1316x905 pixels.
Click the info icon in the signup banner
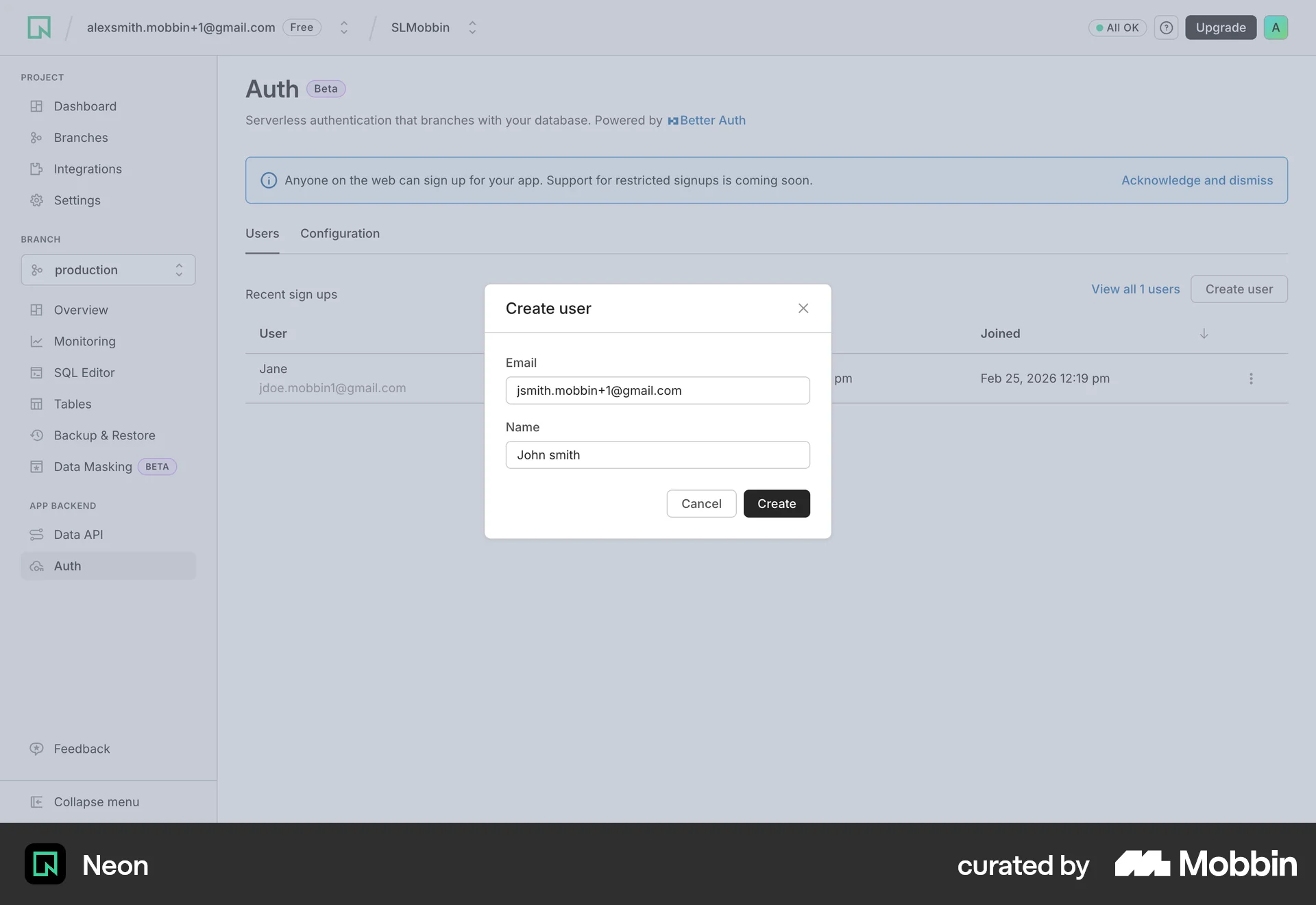point(269,180)
